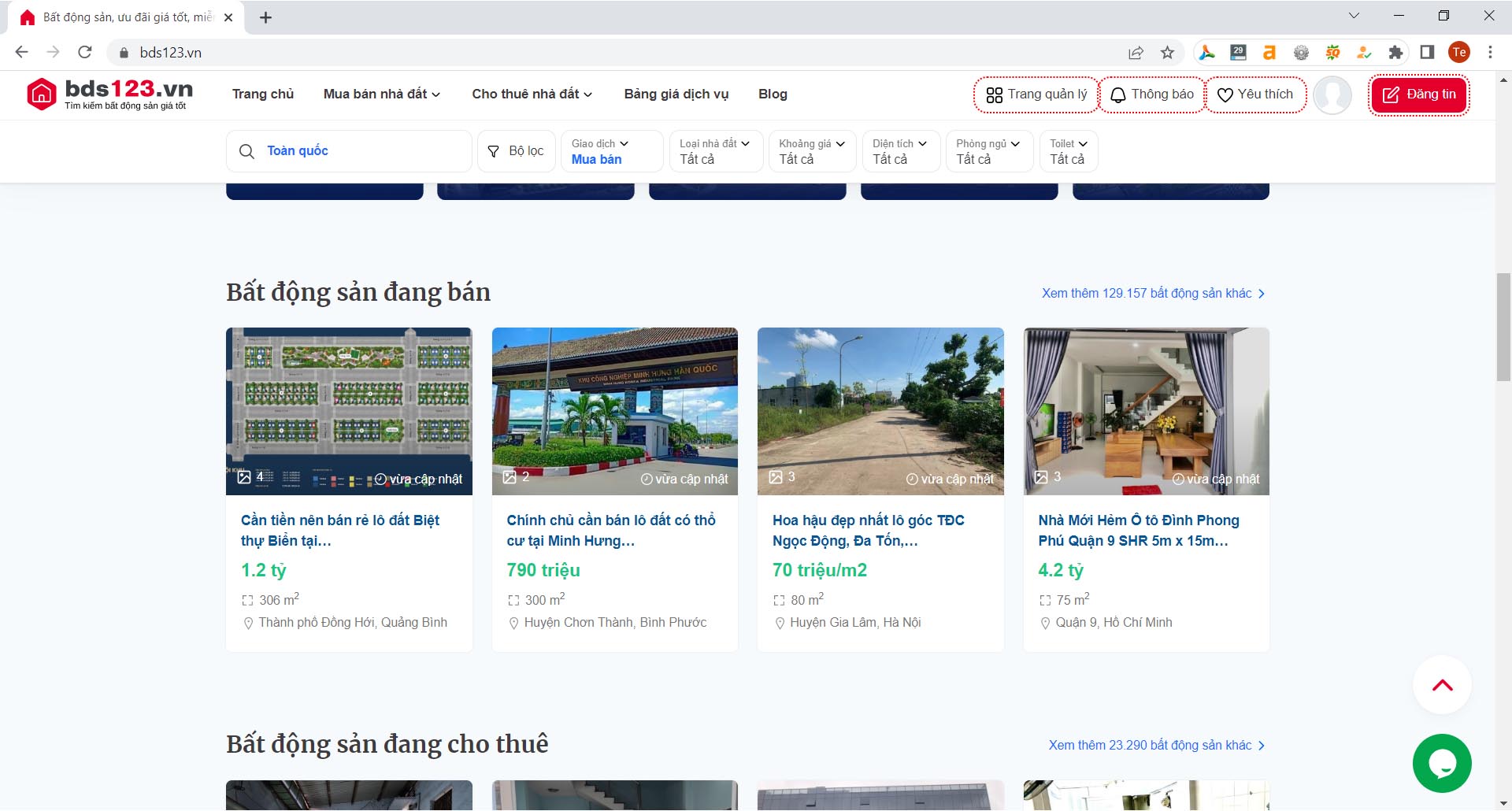Image resolution: width=1512 pixels, height=811 pixels.
Task: Expand the Giao dịch dropdown
Action: coord(612,151)
